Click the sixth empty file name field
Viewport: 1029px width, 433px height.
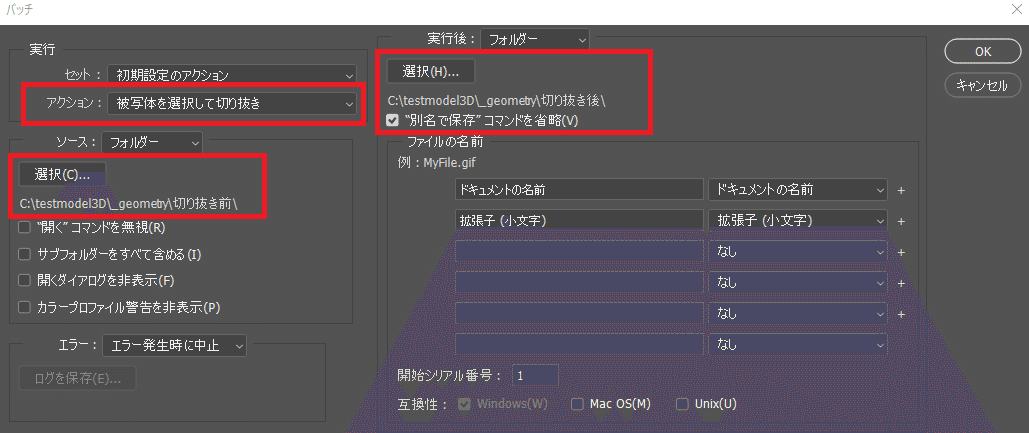click(579, 343)
